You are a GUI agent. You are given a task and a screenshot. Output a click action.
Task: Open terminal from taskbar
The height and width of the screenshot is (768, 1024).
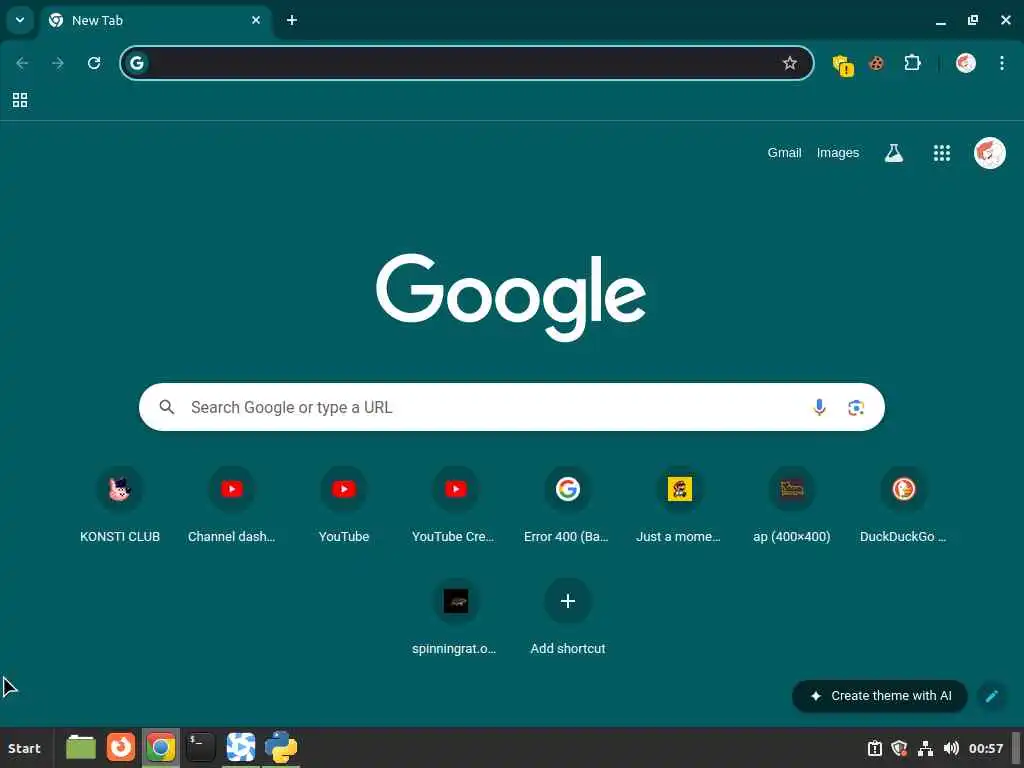(x=200, y=748)
